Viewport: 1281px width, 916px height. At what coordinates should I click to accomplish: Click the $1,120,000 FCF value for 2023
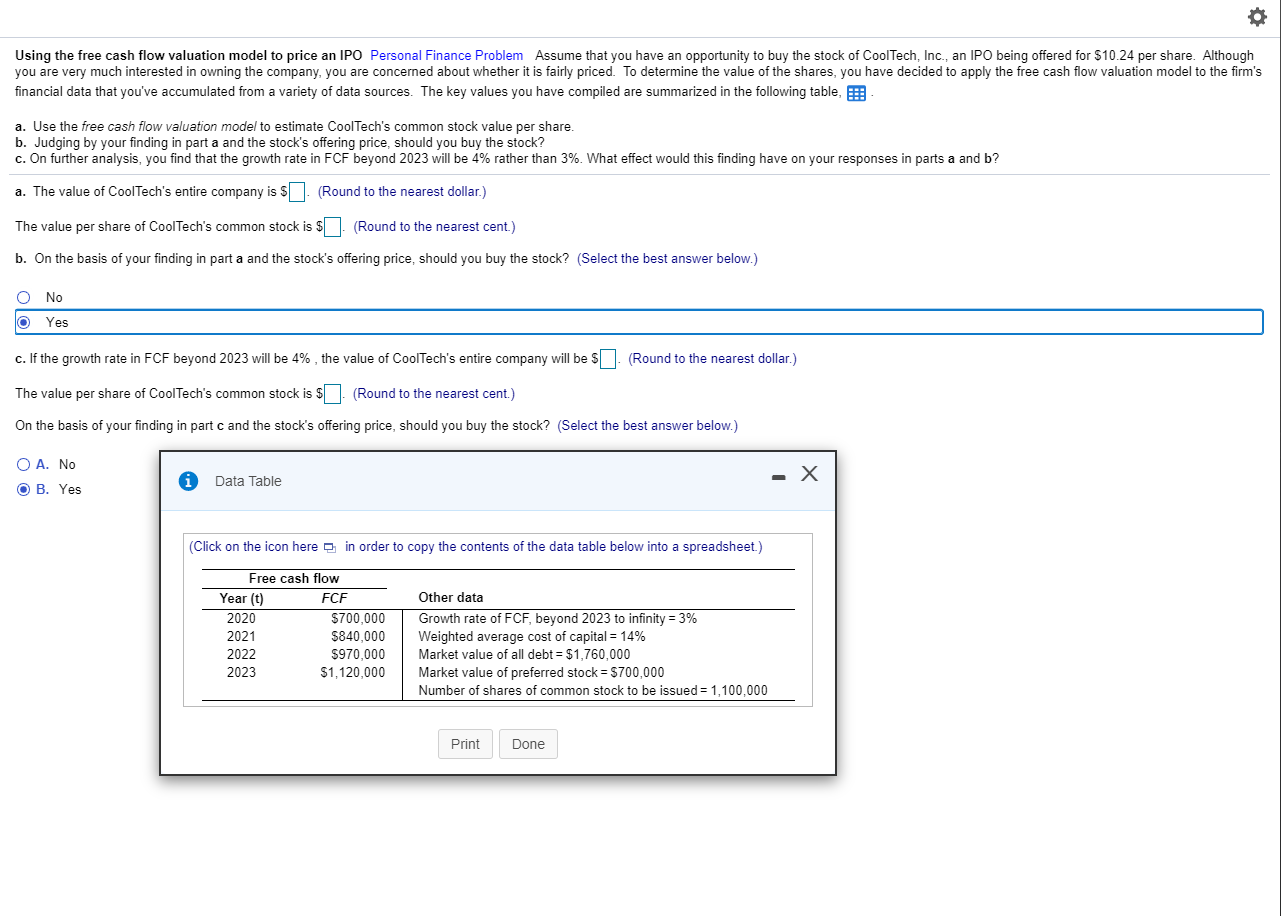point(353,672)
